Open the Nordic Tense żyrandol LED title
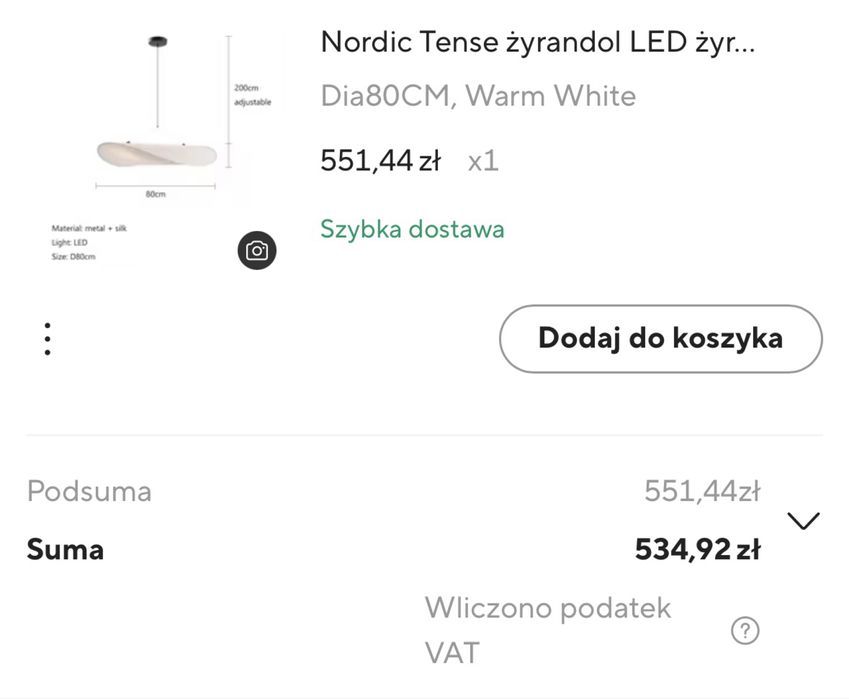Screen dimensions: 849x699 539,42
